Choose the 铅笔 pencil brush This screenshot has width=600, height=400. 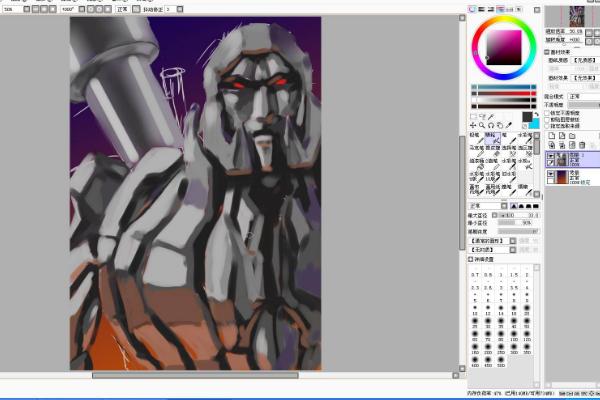point(476,139)
